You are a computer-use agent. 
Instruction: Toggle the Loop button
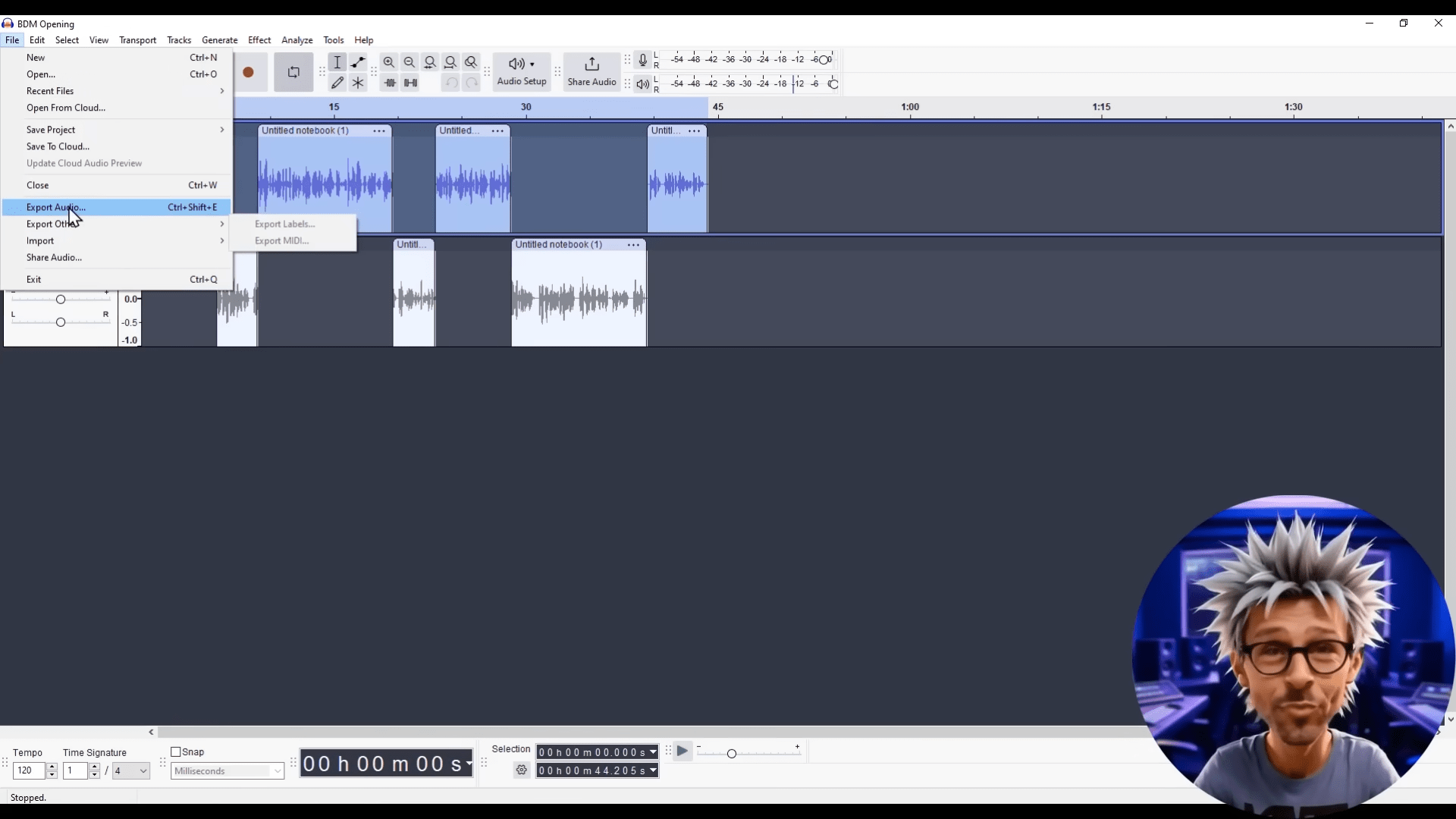point(293,73)
